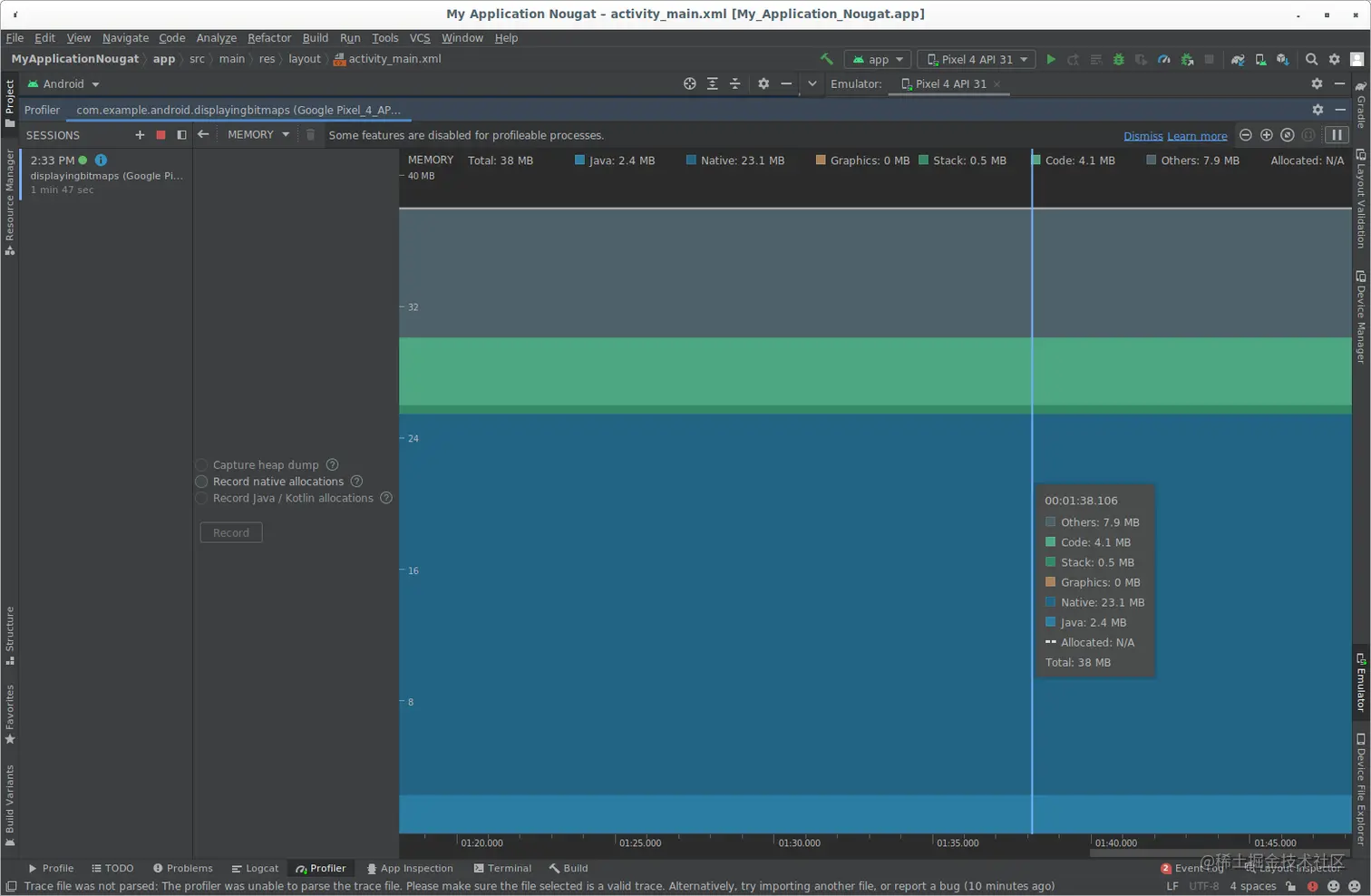The width and height of the screenshot is (1371, 896).
Task: Toggle the Resource Manager side panel
Action: coord(10,202)
